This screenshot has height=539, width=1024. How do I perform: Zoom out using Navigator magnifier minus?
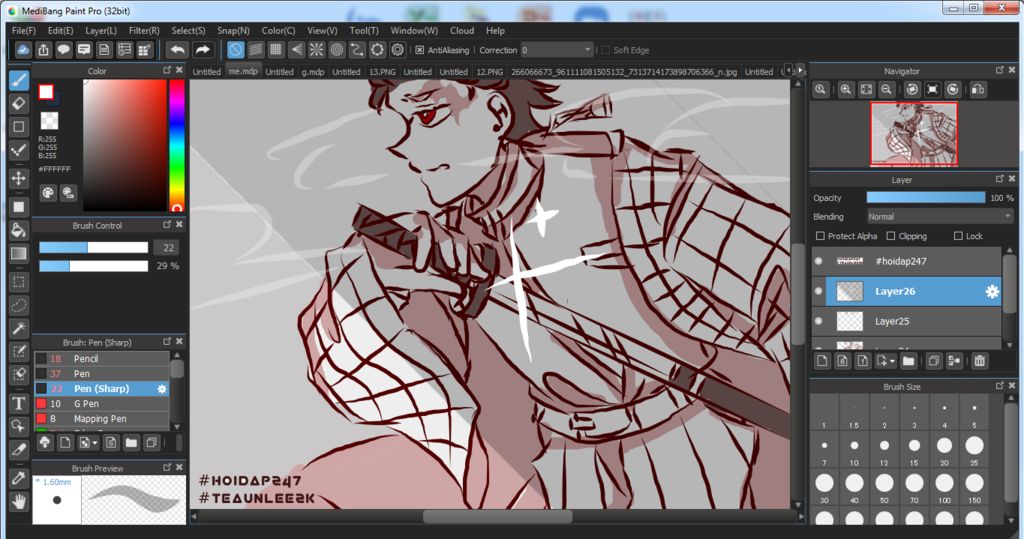(886, 90)
